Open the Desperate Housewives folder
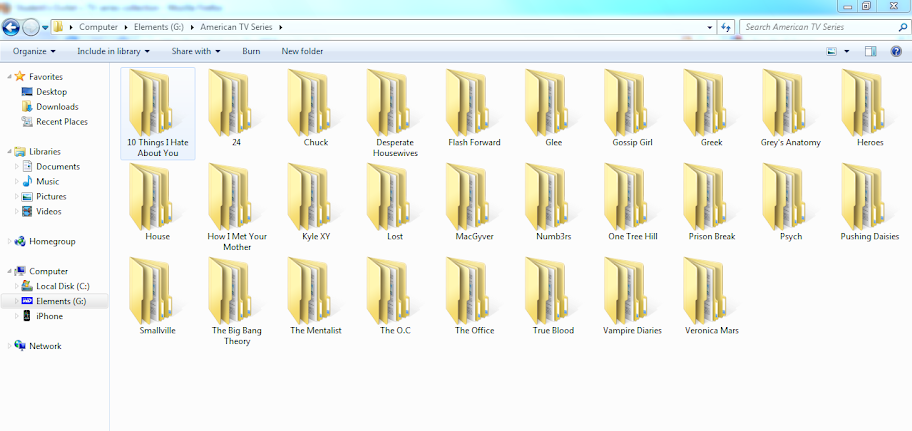The image size is (912, 431). [x=395, y=113]
